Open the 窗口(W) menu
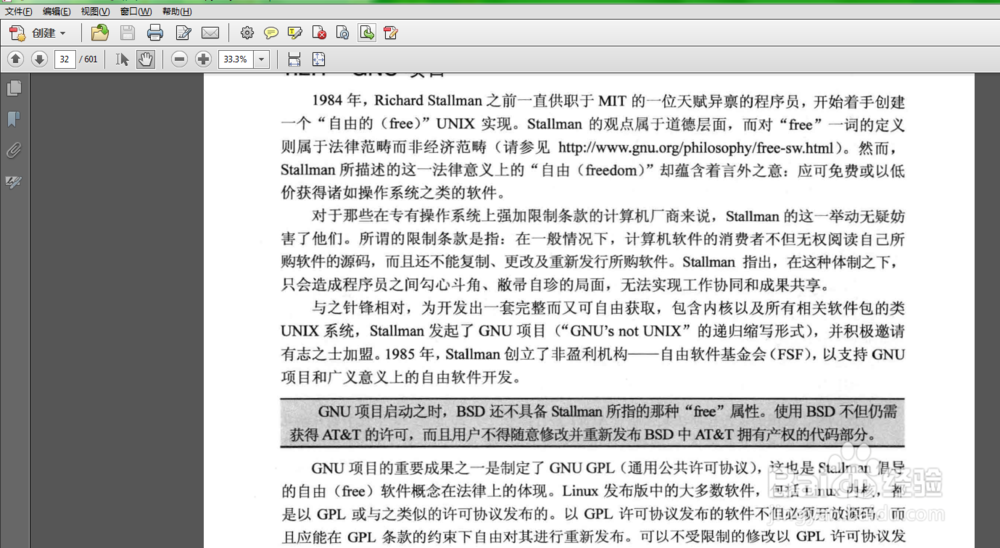 [136, 11]
